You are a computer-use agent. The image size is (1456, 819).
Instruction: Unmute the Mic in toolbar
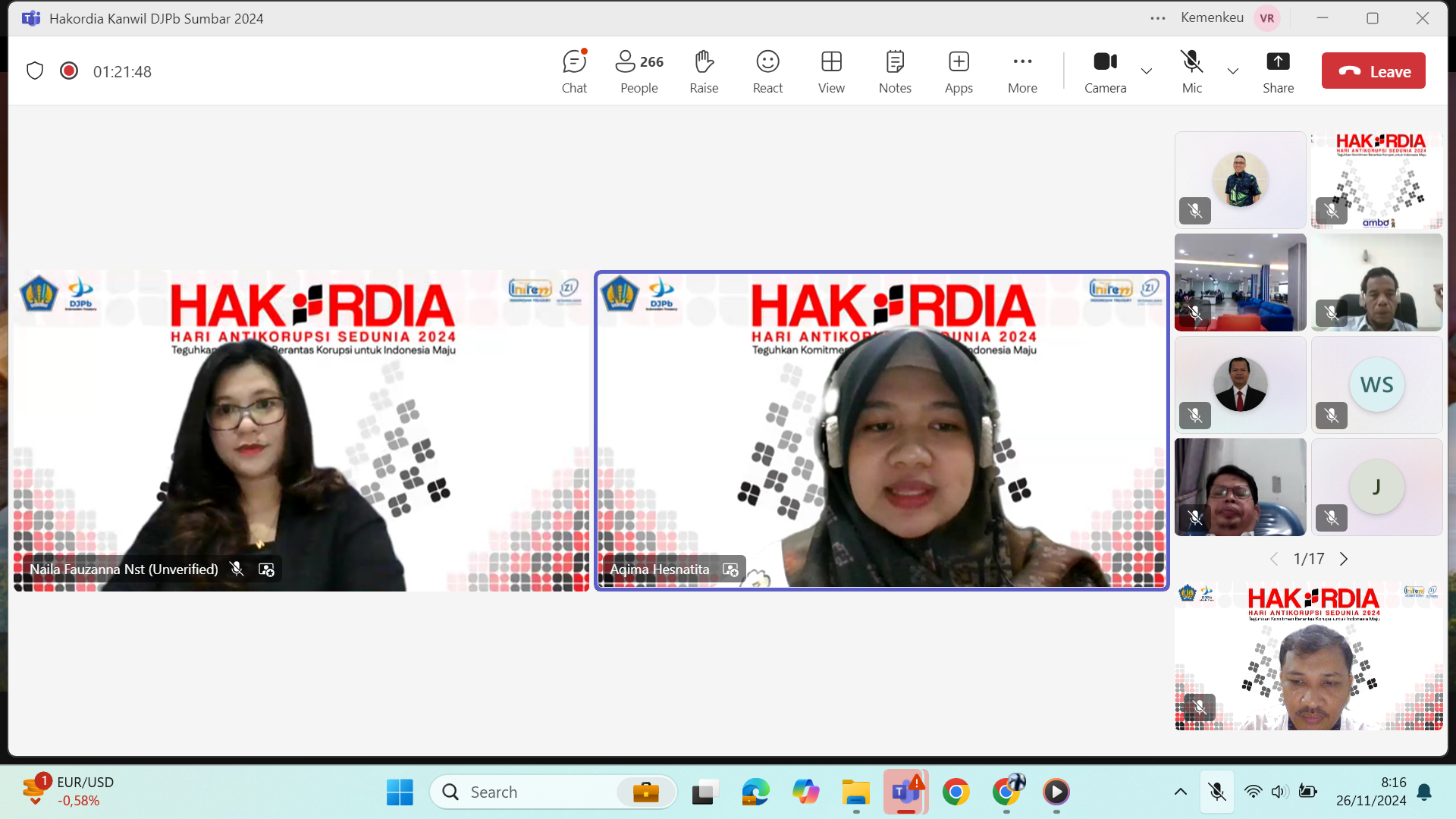click(x=1191, y=72)
